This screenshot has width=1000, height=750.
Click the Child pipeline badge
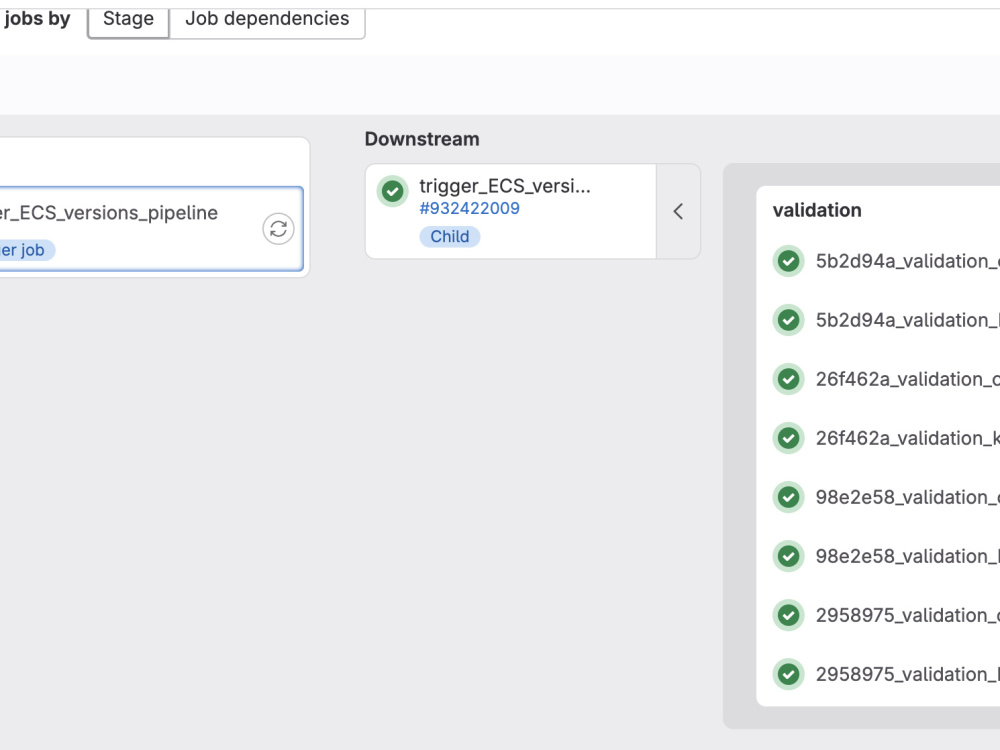pyautogui.click(x=450, y=236)
